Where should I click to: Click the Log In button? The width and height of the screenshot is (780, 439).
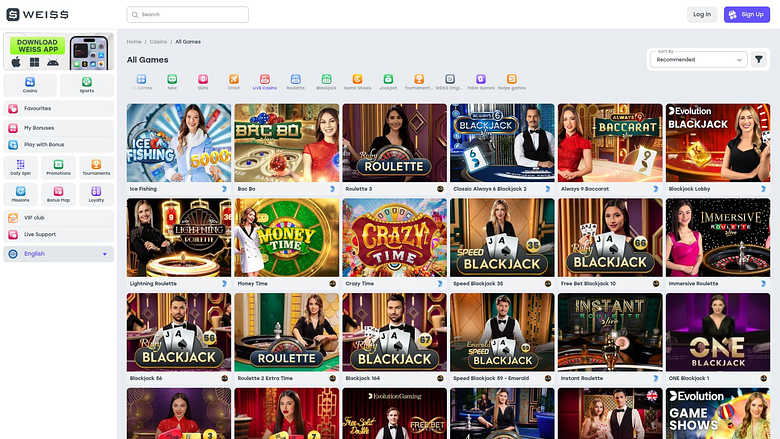click(x=702, y=14)
